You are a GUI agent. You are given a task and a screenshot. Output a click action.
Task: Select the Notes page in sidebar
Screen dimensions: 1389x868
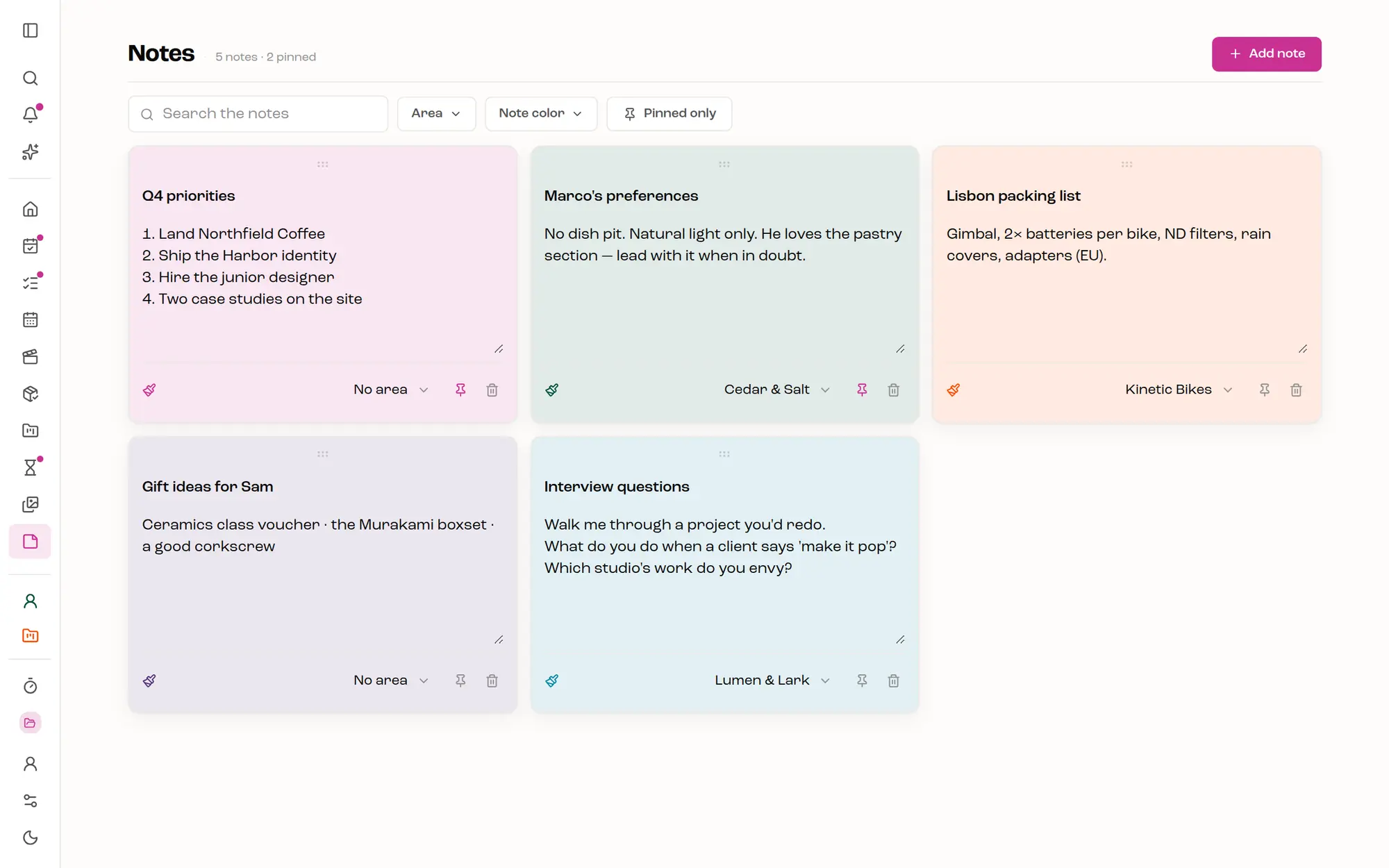[30, 542]
